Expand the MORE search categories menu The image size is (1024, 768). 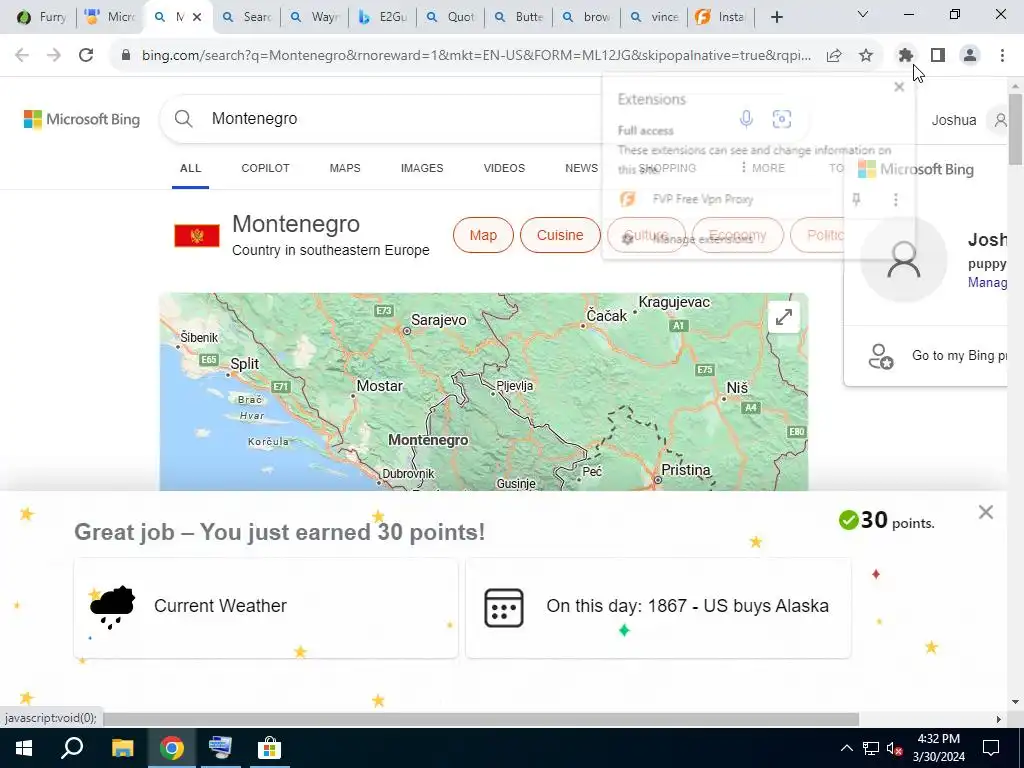tap(762, 168)
